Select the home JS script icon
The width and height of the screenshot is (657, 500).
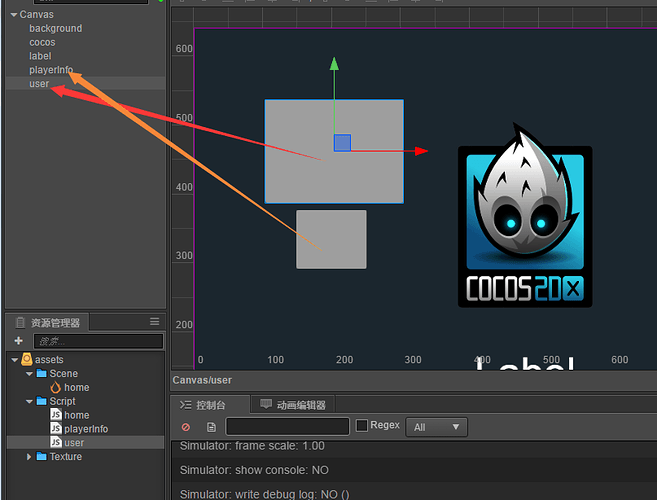(x=56, y=415)
